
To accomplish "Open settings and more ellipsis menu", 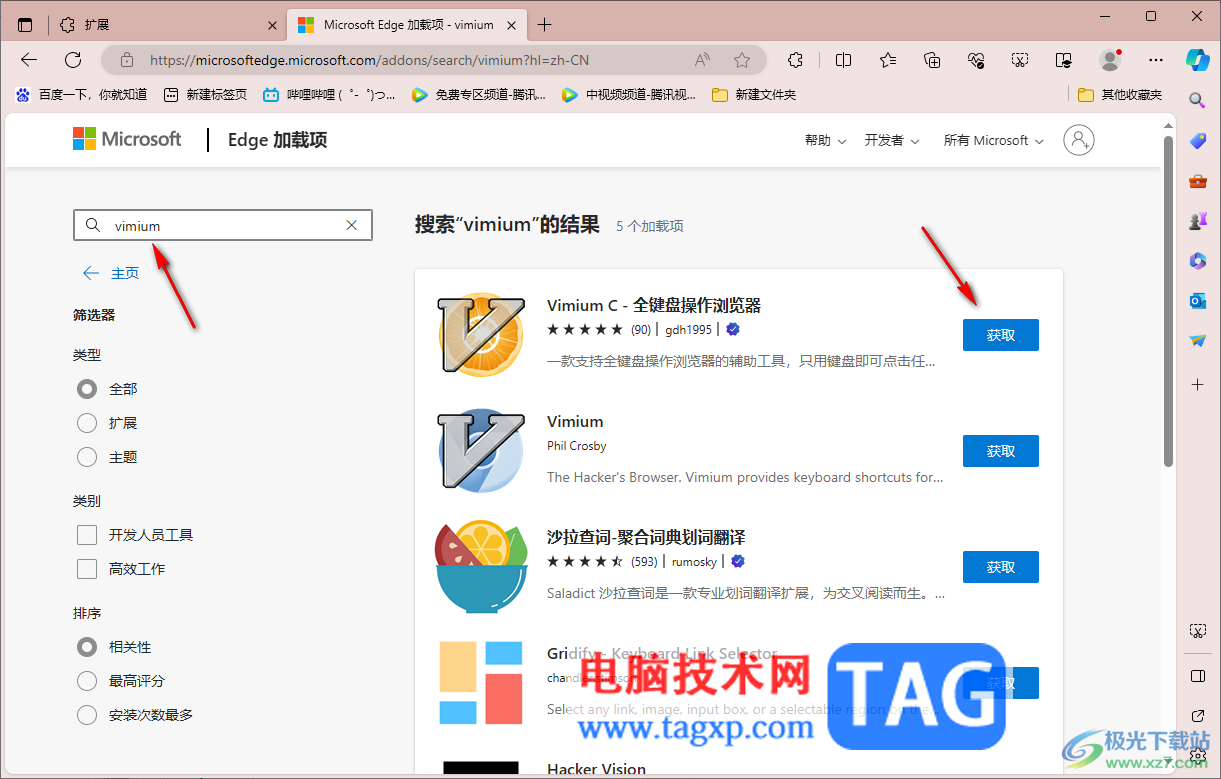I will tap(1156, 60).
